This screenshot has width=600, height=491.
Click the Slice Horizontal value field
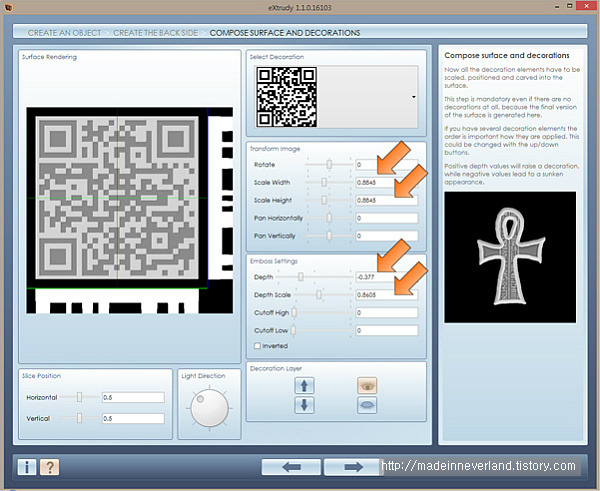pos(133,397)
